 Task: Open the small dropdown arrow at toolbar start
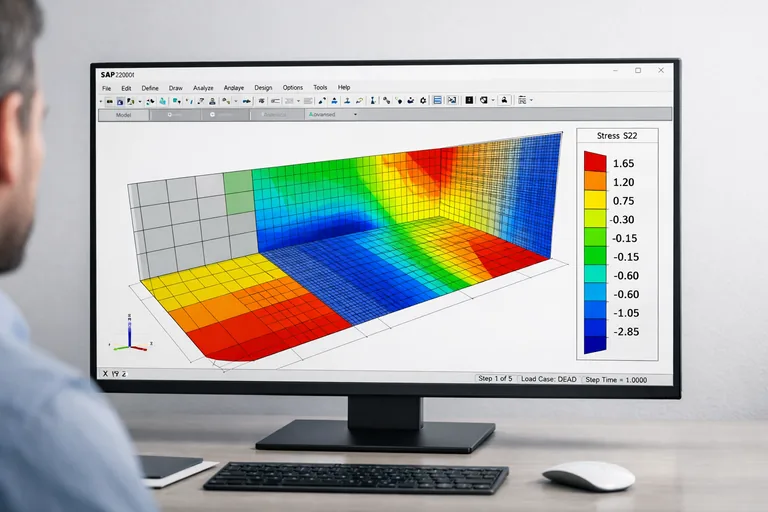pos(100,101)
